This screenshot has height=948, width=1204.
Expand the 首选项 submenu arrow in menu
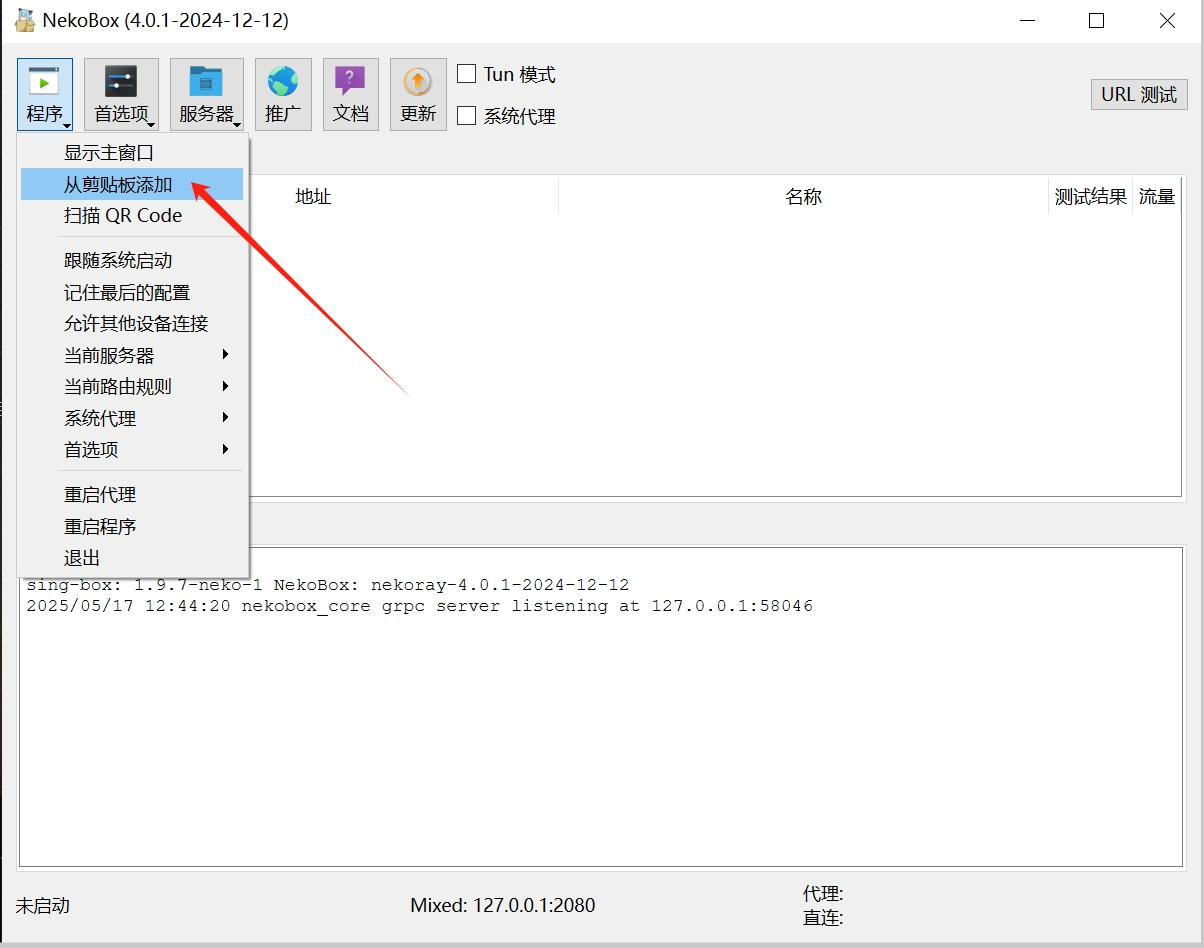[x=226, y=449]
